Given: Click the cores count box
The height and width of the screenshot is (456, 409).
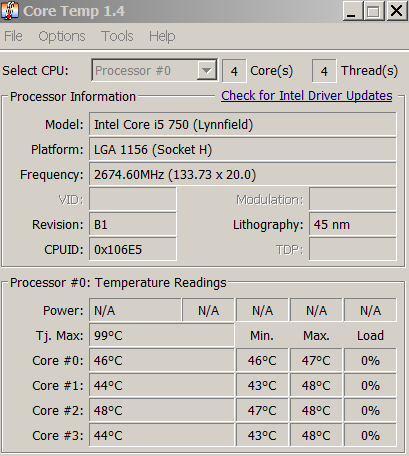Looking at the screenshot, I should click(x=234, y=71).
